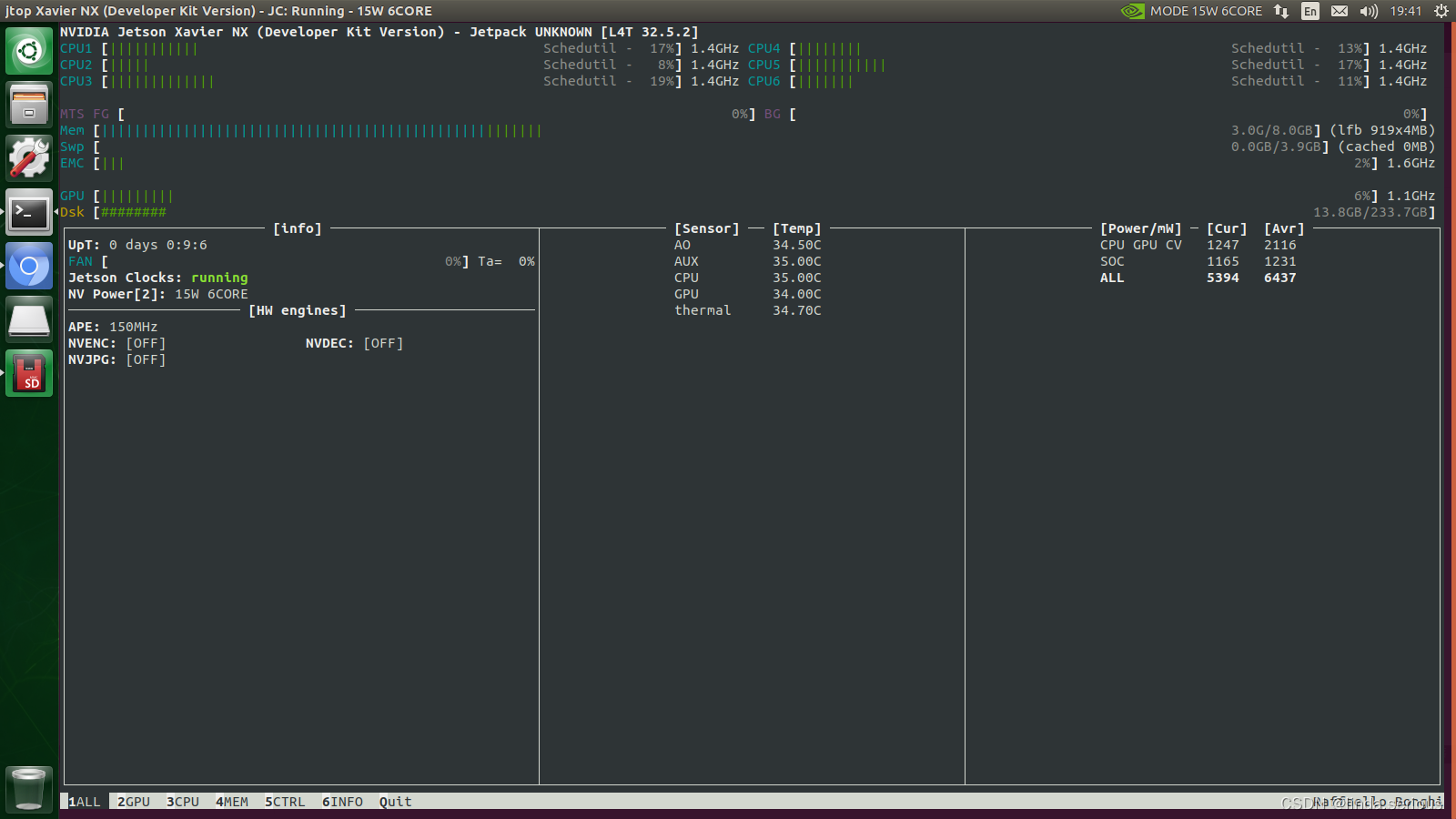
Task: Click the SOC power row
Action: [x=1198, y=261]
